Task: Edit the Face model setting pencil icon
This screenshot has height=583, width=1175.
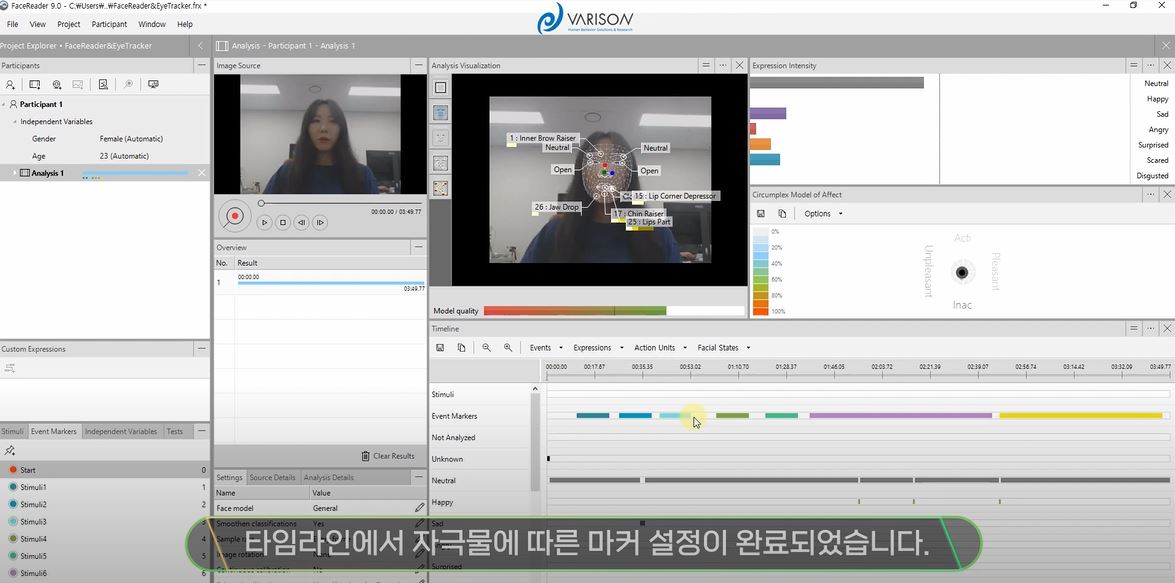Action: [420, 508]
